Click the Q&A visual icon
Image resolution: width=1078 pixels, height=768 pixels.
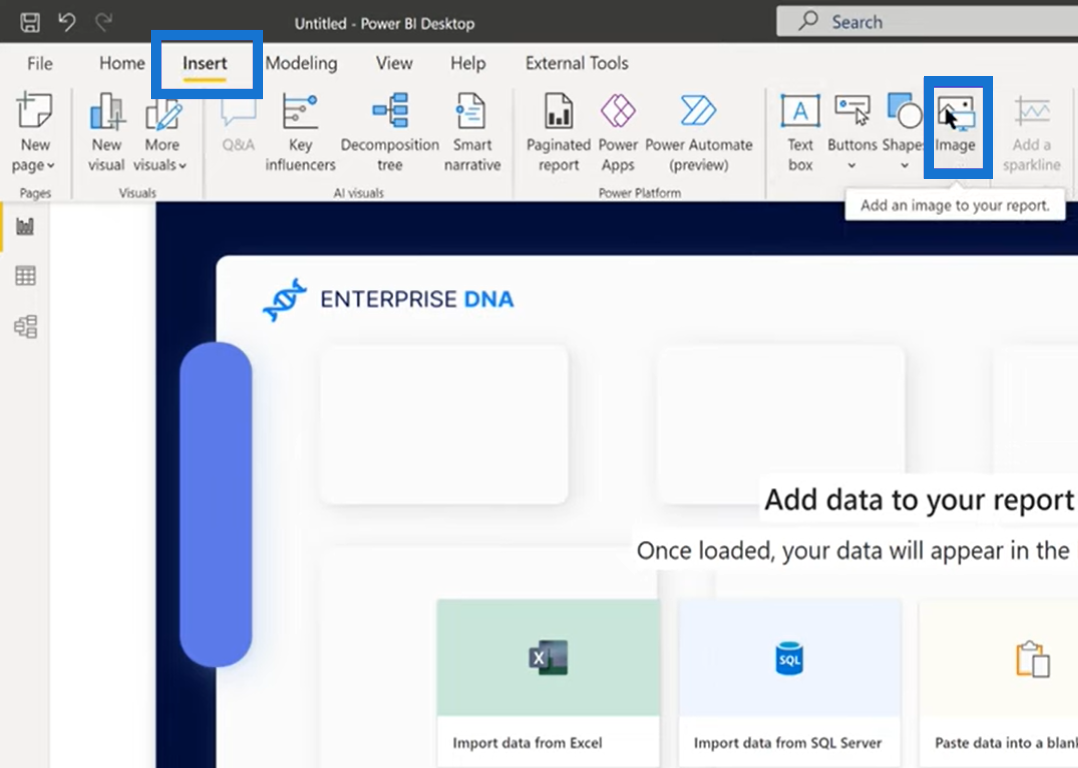pos(239,126)
